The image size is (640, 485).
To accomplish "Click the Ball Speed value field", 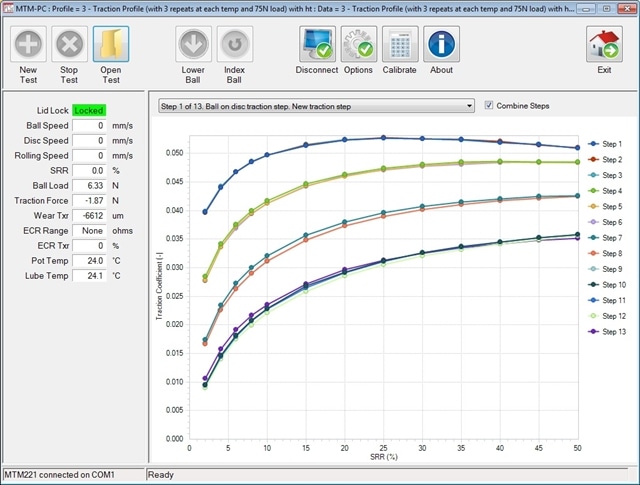I will pos(89,125).
